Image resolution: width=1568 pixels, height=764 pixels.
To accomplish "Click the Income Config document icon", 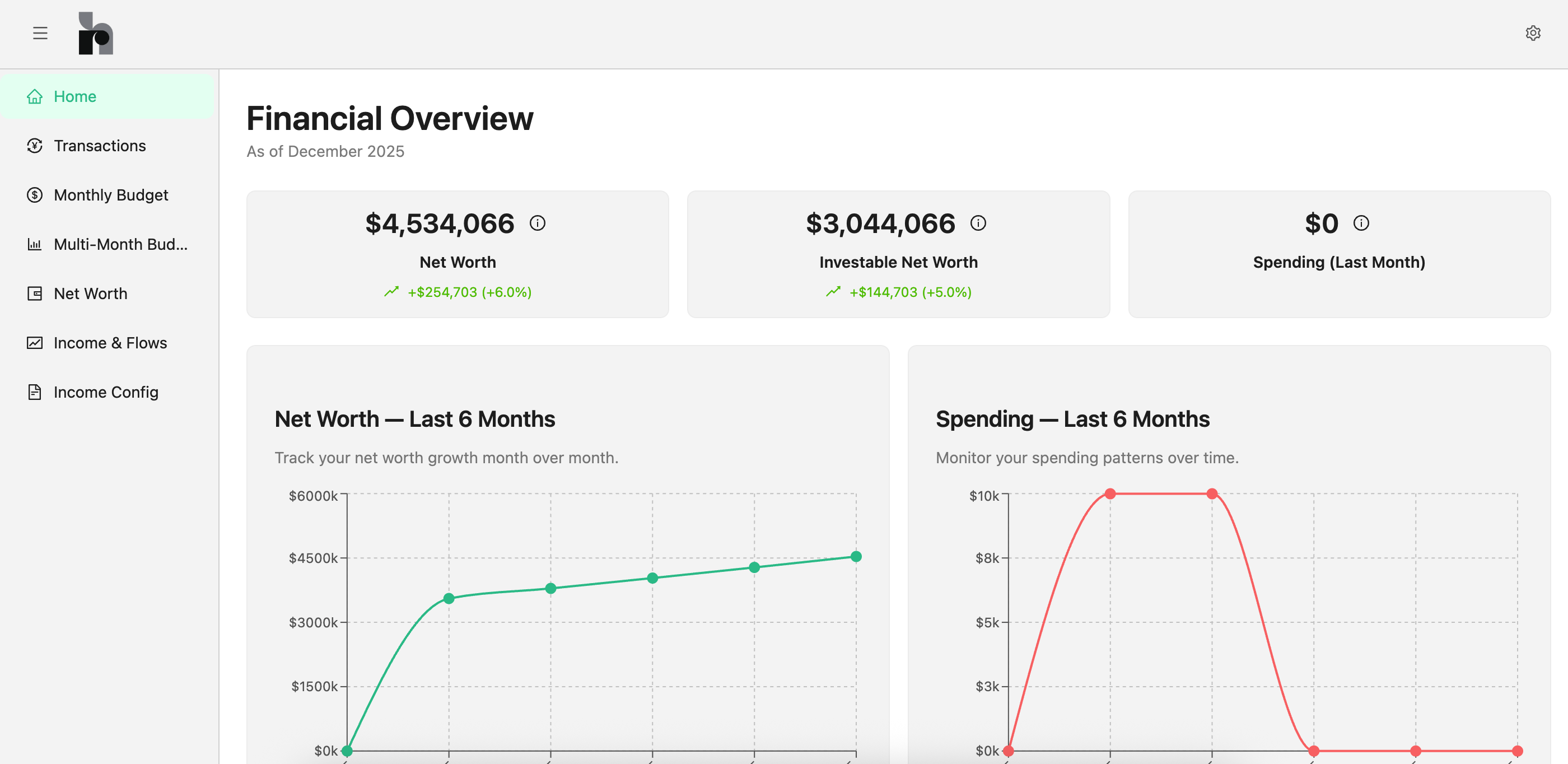I will coord(35,392).
